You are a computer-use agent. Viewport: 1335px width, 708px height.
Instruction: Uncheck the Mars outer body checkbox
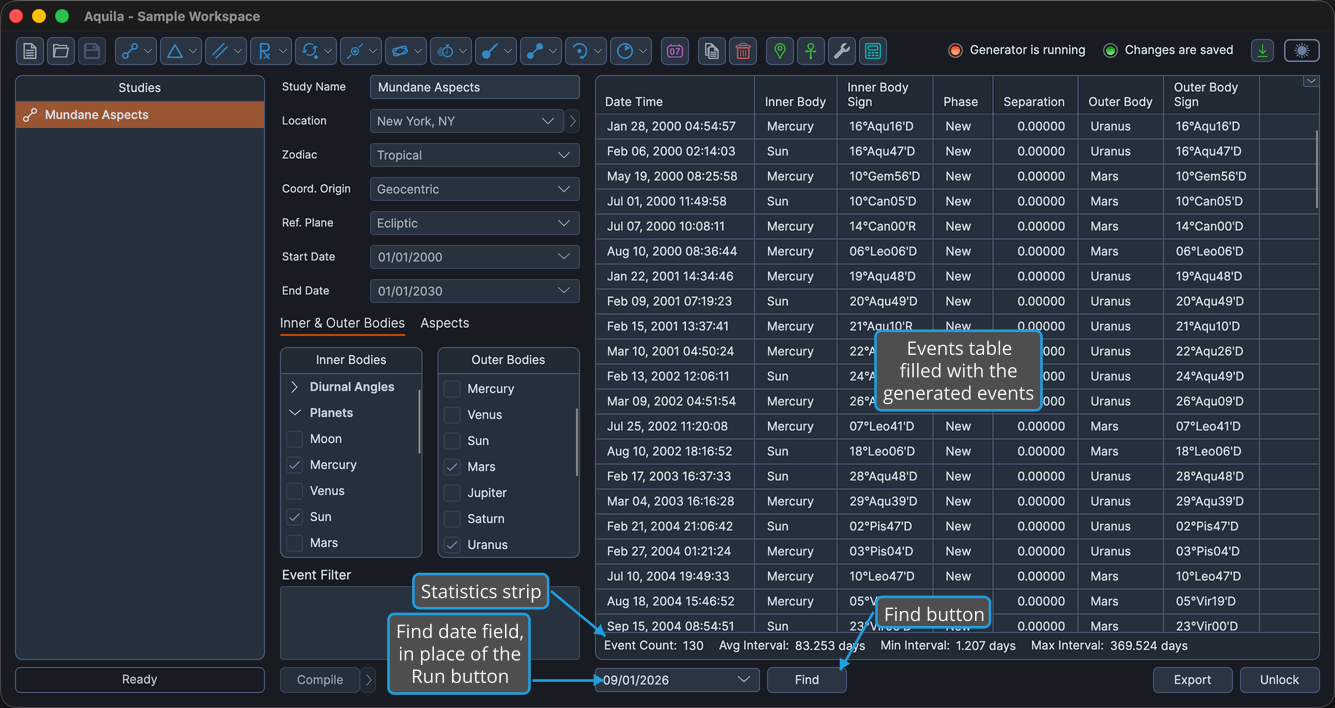tap(452, 467)
